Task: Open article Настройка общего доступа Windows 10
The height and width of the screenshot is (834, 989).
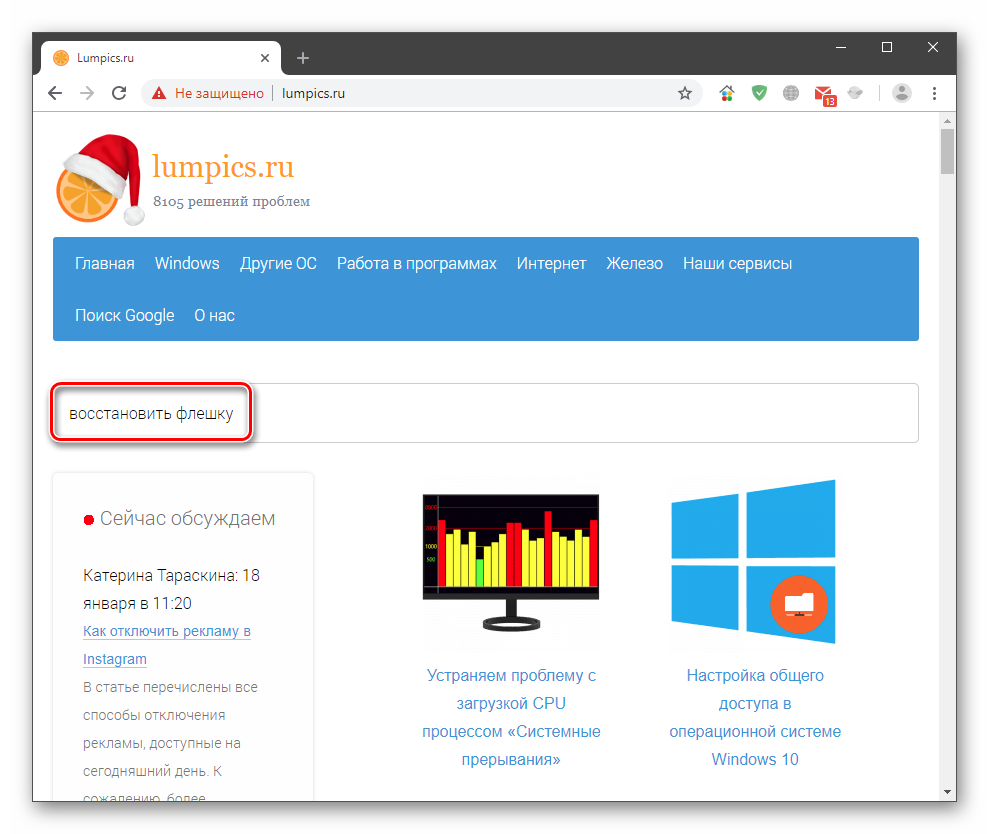Action: [x=755, y=717]
